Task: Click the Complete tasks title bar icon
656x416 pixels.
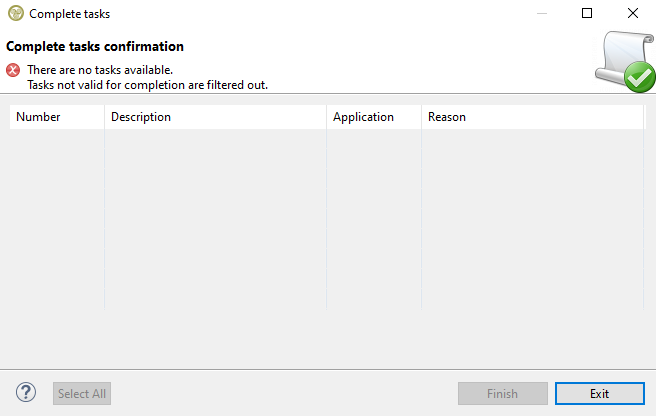Action: click(x=15, y=14)
